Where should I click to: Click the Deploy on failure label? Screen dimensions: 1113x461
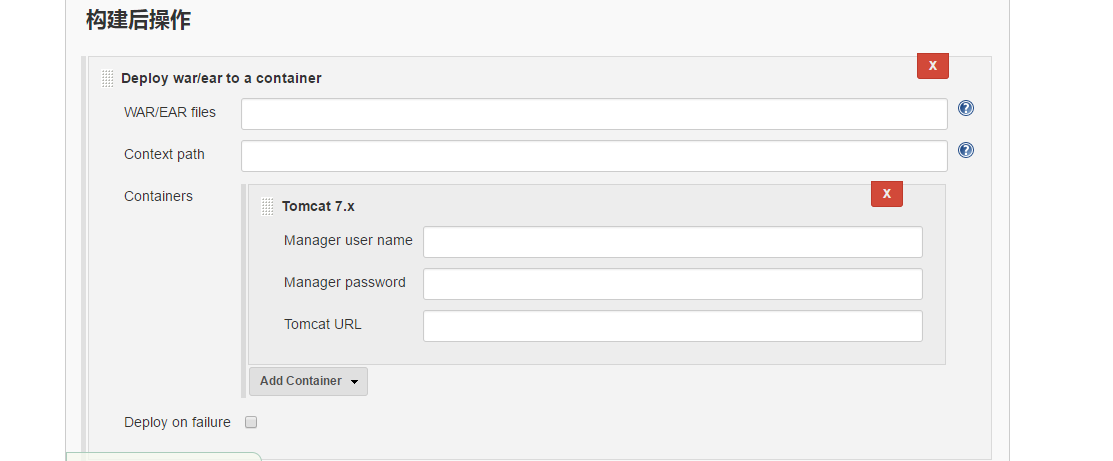[177, 422]
